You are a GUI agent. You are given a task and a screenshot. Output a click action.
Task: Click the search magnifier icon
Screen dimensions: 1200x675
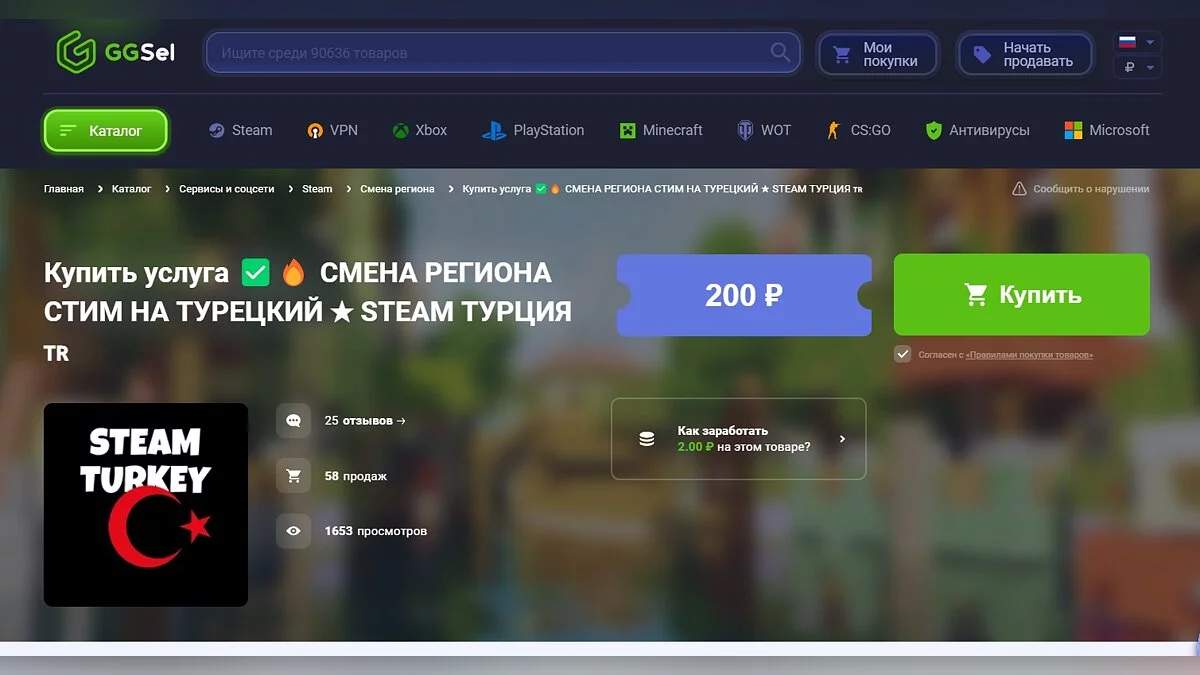pyautogui.click(x=780, y=52)
